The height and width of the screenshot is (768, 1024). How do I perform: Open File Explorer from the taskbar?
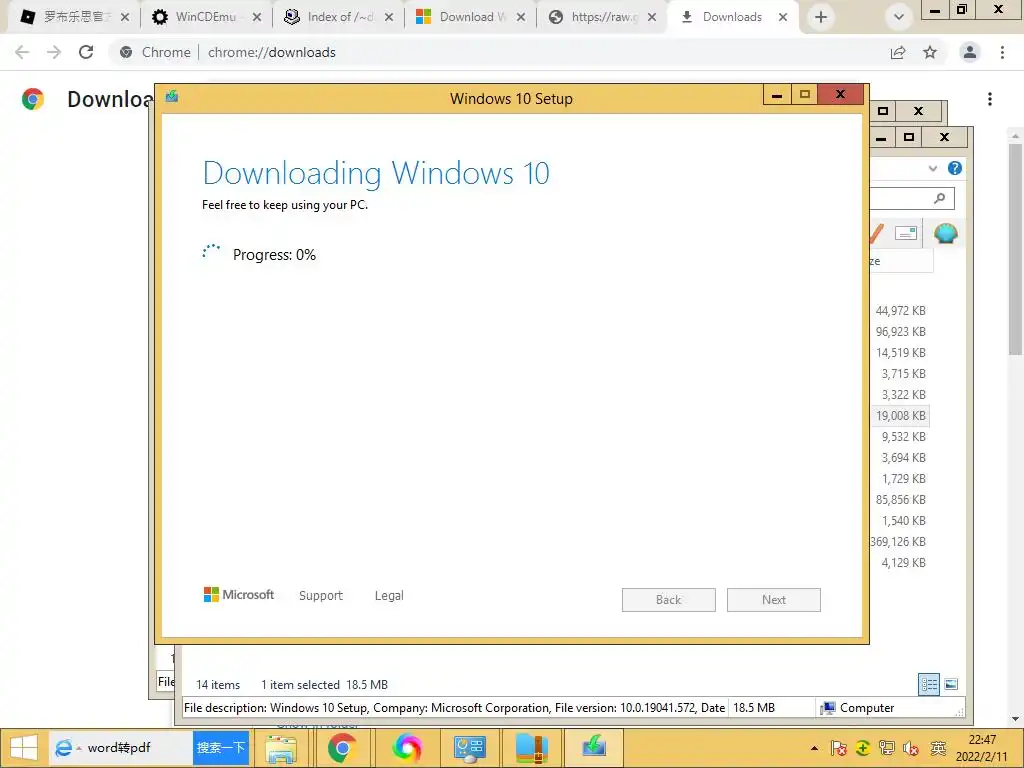tap(281, 748)
